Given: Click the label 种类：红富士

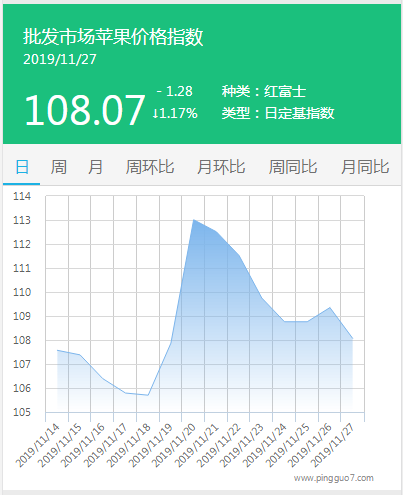Looking at the screenshot, I should tap(264, 91).
